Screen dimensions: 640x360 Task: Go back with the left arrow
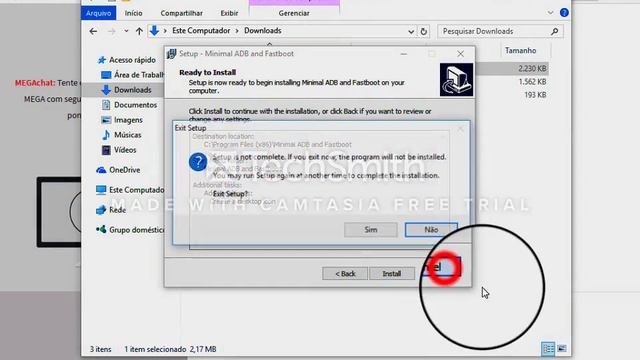click(93, 31)
